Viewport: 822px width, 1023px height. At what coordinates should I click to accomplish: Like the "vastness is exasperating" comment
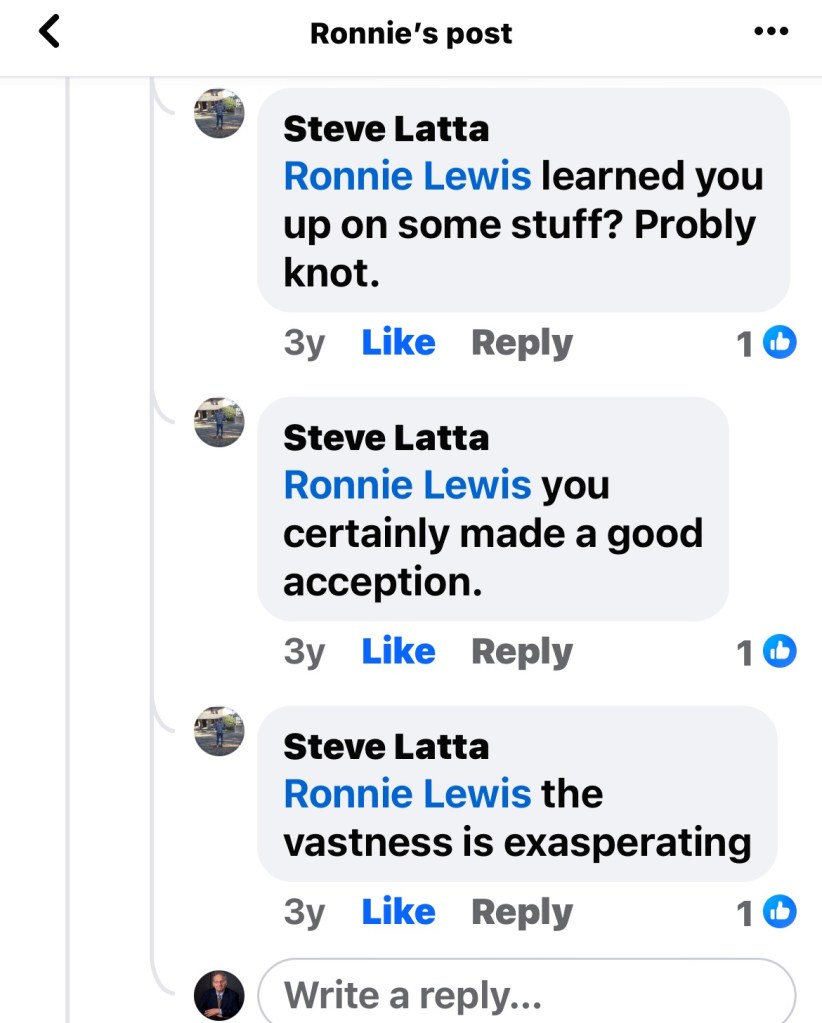click(398, 912)
